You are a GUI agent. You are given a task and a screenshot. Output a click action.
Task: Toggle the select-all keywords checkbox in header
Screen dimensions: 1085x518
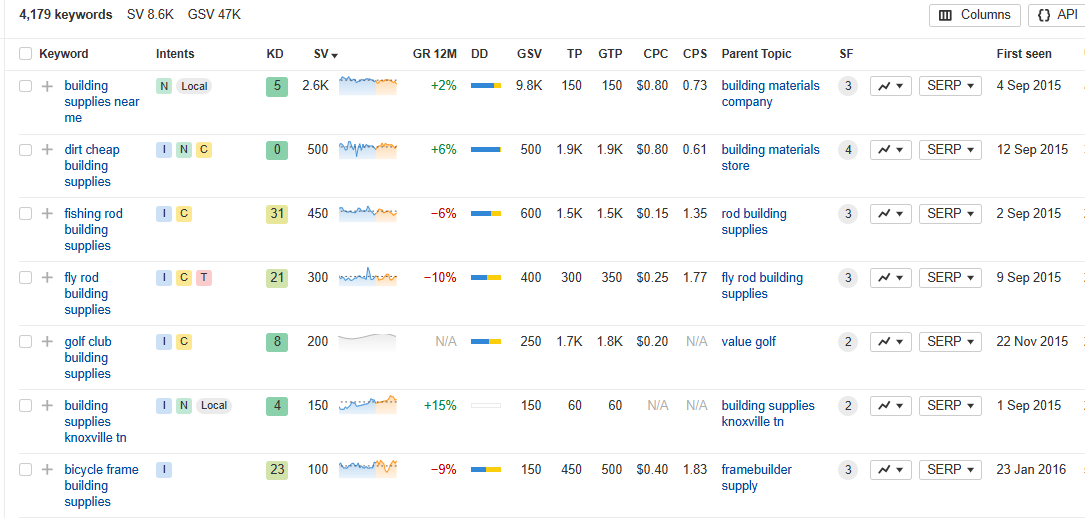pos(26,54)
